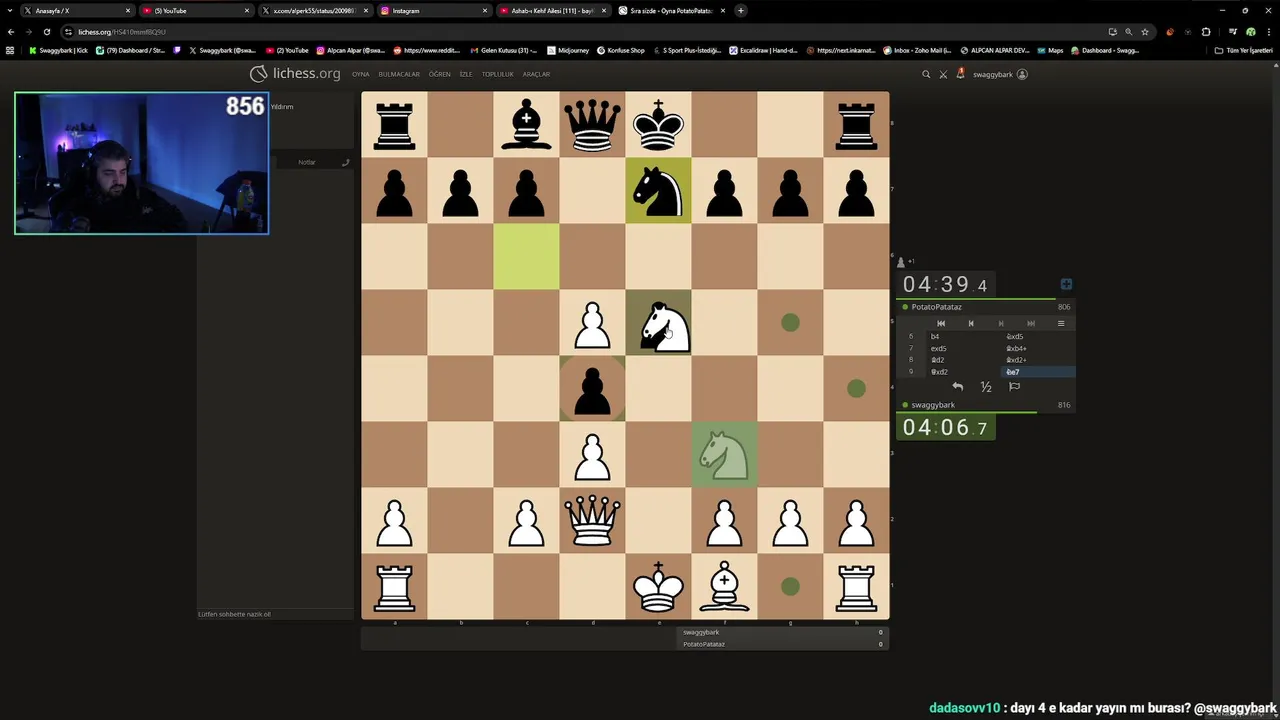Image resolution: width=1280 pixels, height=720 pixels.
Task: Jump to the last move in move list
Action: pos(1030,323)
